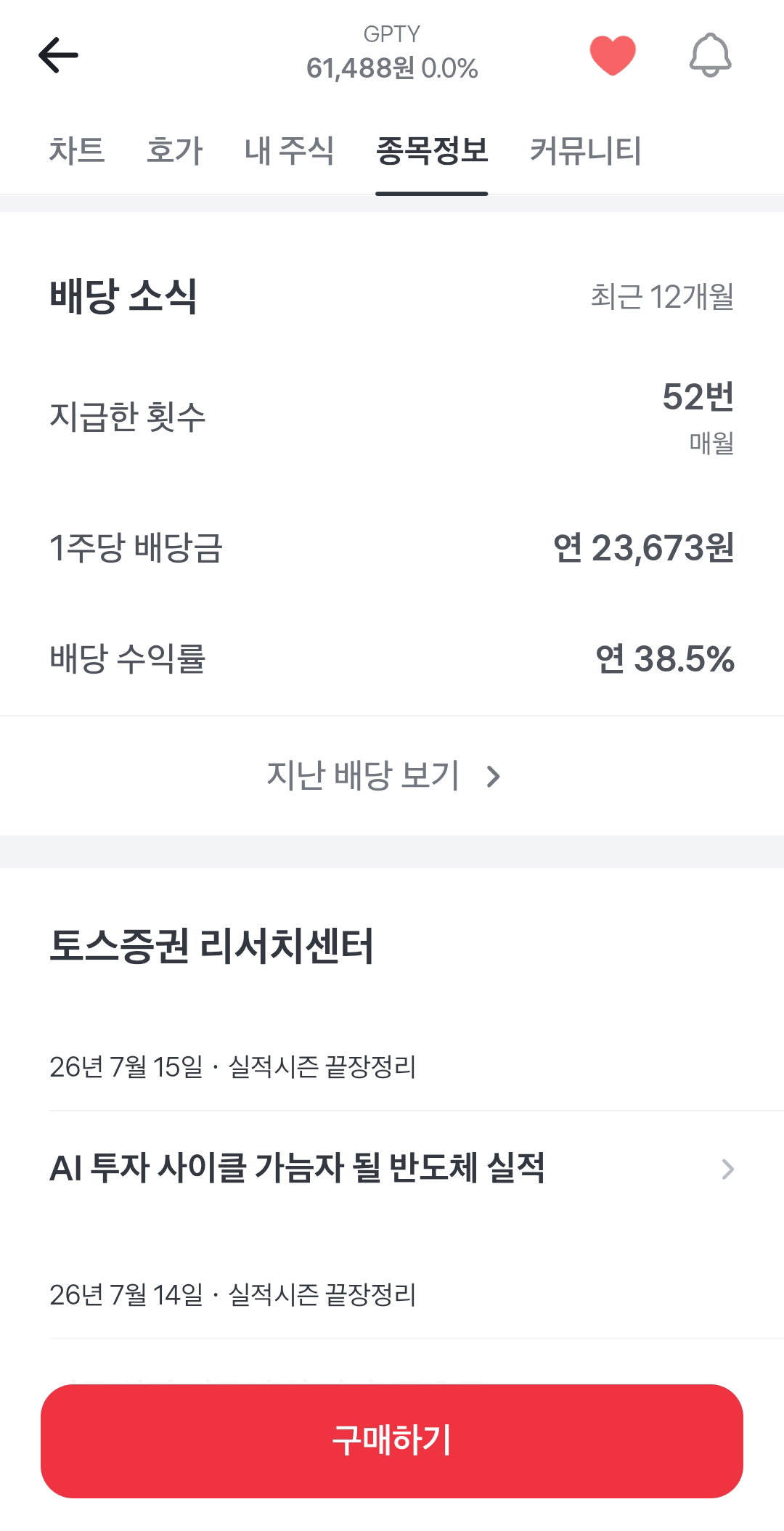Viewport: 784px width, 1531px height.
Task: Tap the 배당 소식 section title
Action: (x=123, y=296)
